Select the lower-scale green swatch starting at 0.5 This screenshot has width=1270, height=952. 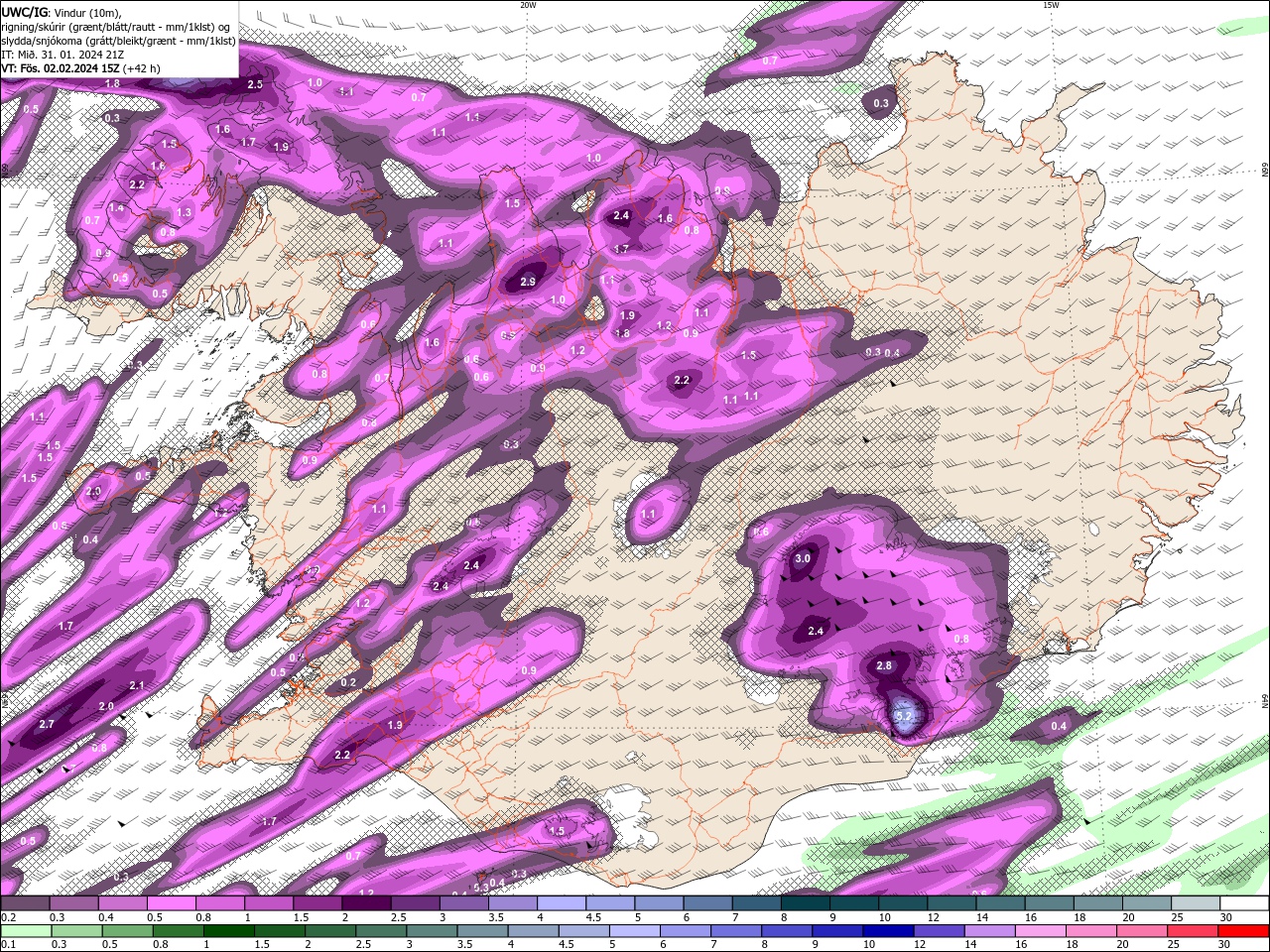click(x=128, y=931)
